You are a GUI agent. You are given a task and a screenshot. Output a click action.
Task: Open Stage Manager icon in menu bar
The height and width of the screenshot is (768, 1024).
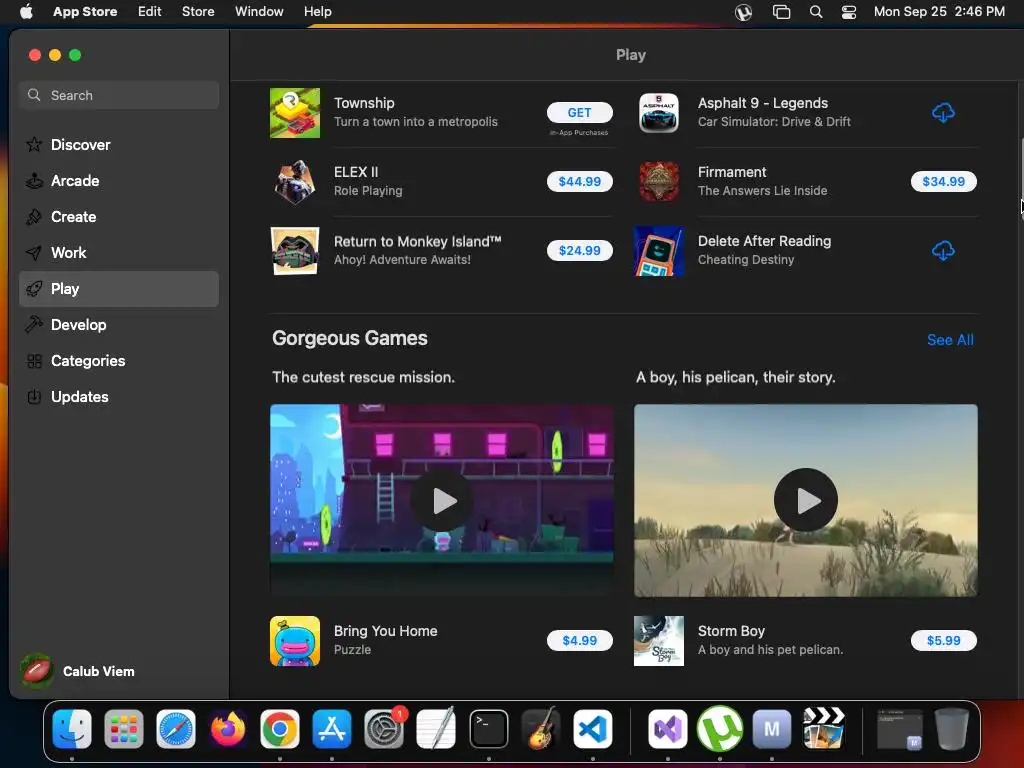(x=781, y=12)
